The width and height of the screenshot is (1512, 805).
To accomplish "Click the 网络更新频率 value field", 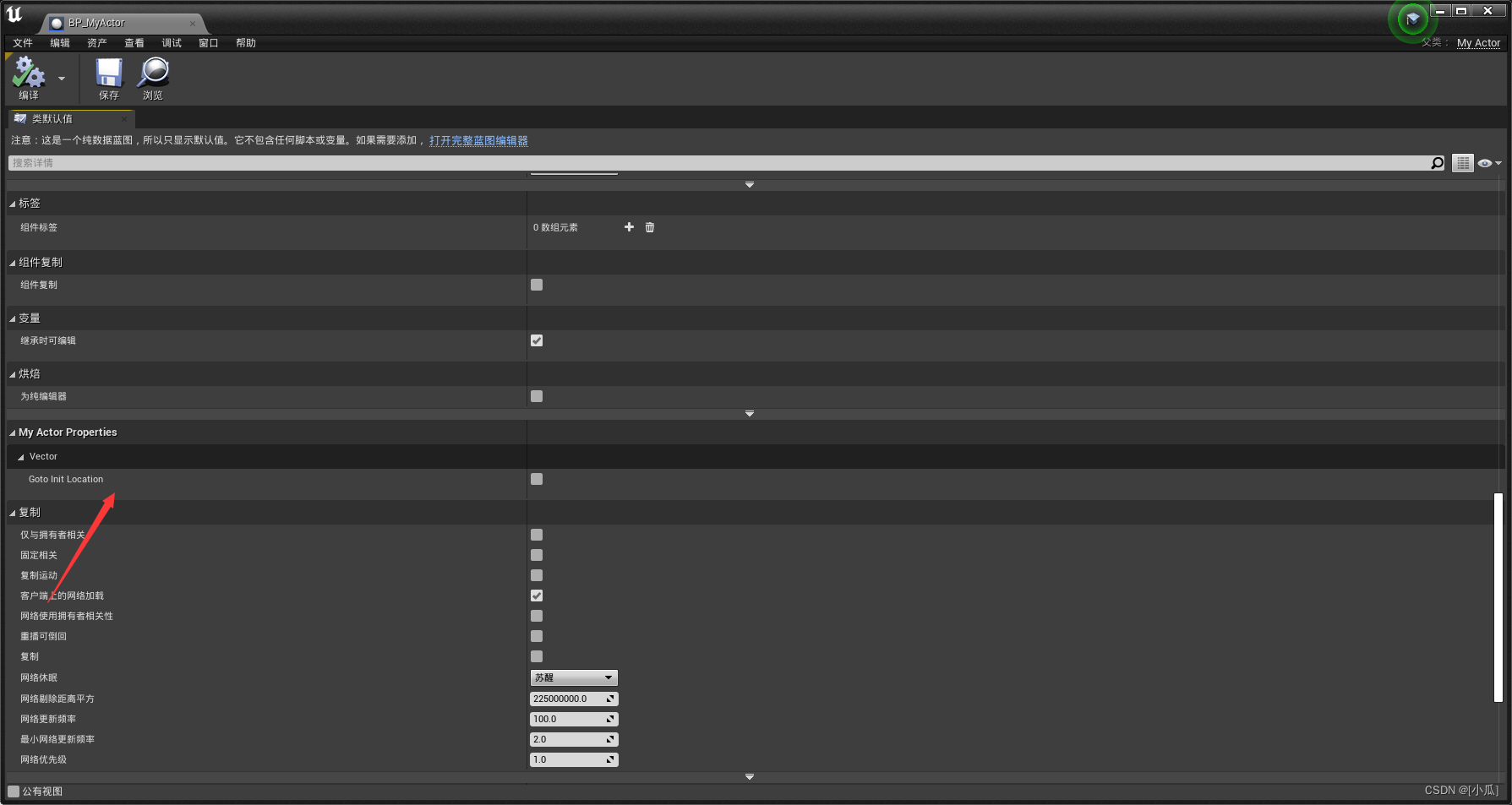I will tap(574, 719).
